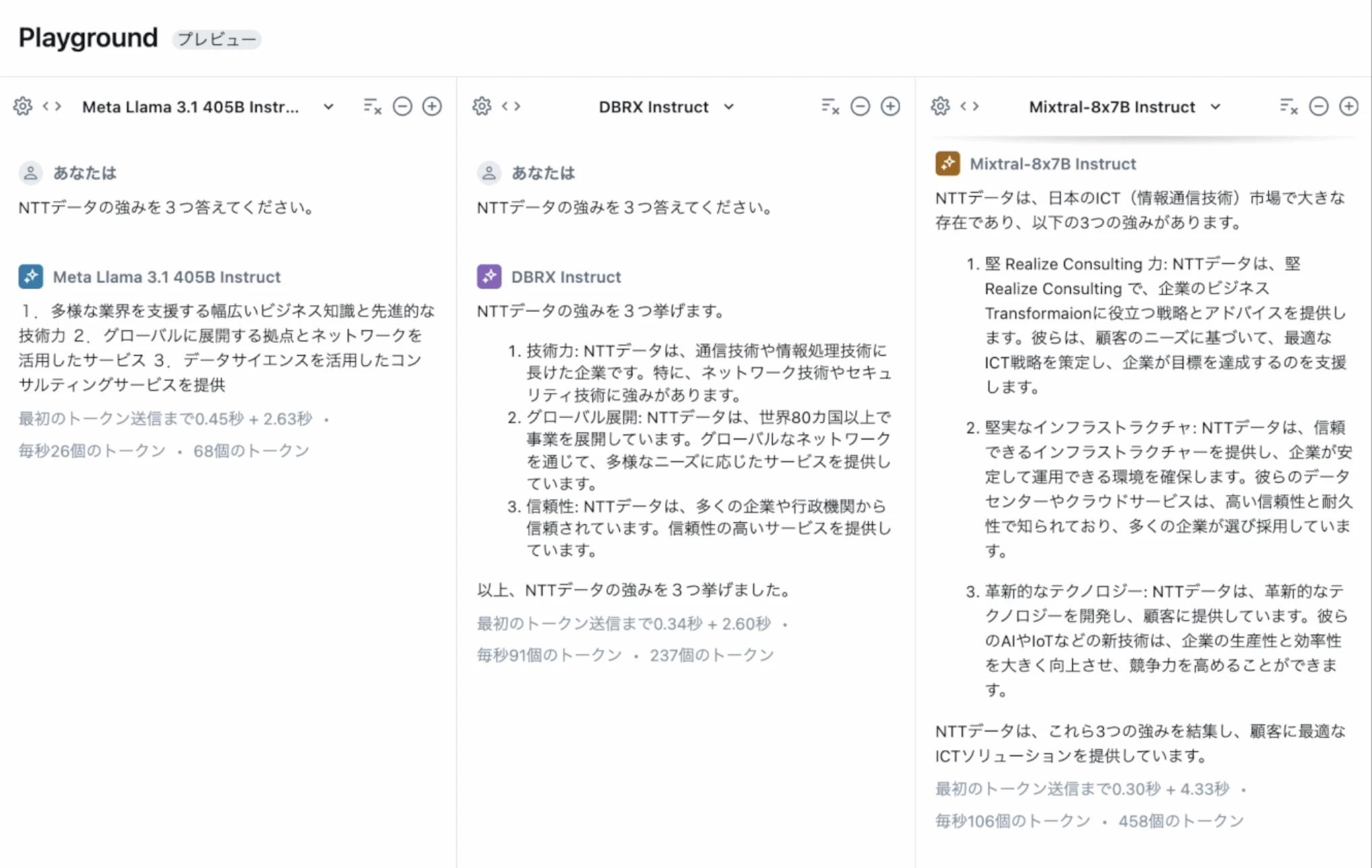Click the プレビュー badge beside Playground

pos(216,39)
